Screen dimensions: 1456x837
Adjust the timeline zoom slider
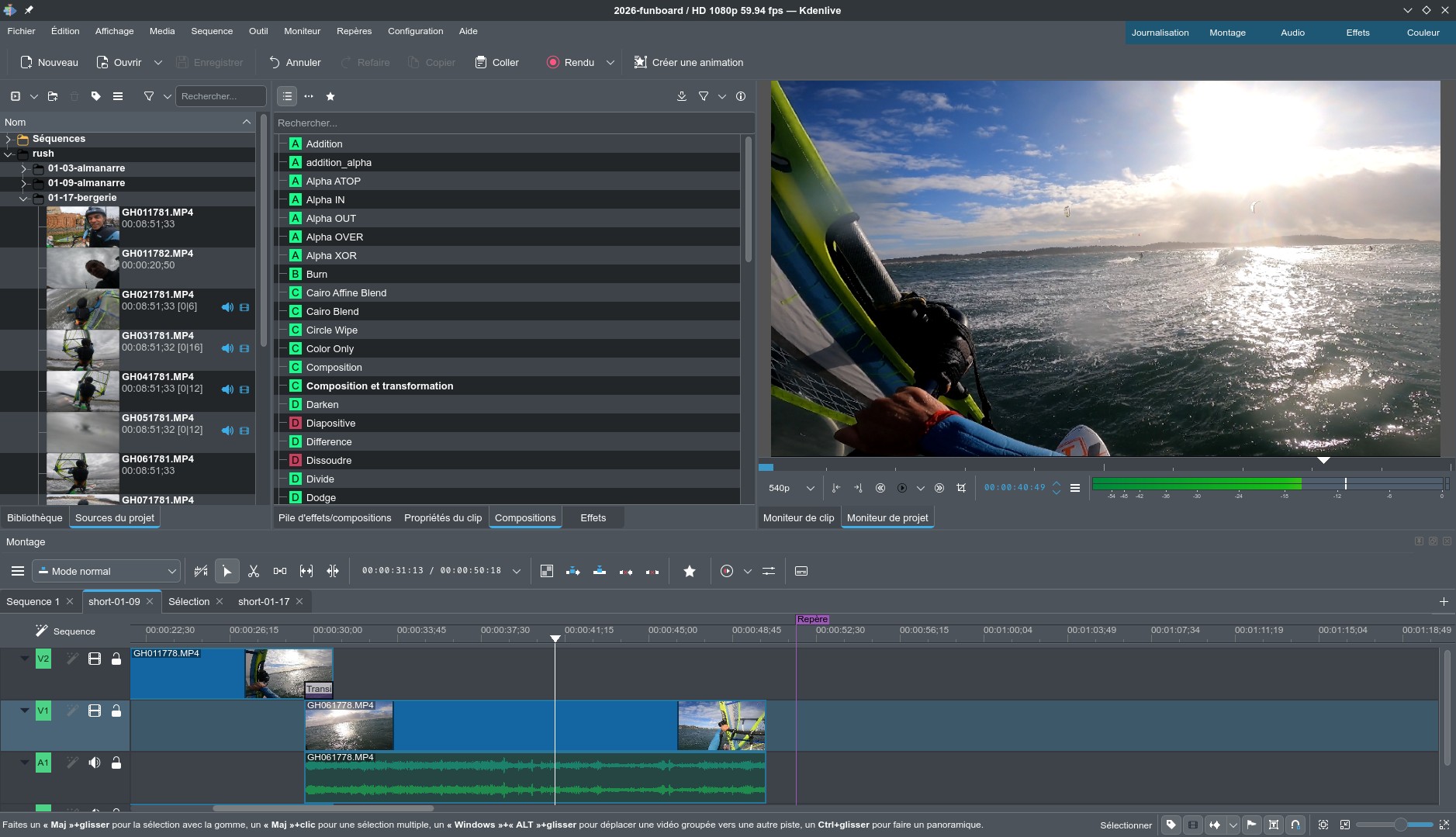point(1399,825)
